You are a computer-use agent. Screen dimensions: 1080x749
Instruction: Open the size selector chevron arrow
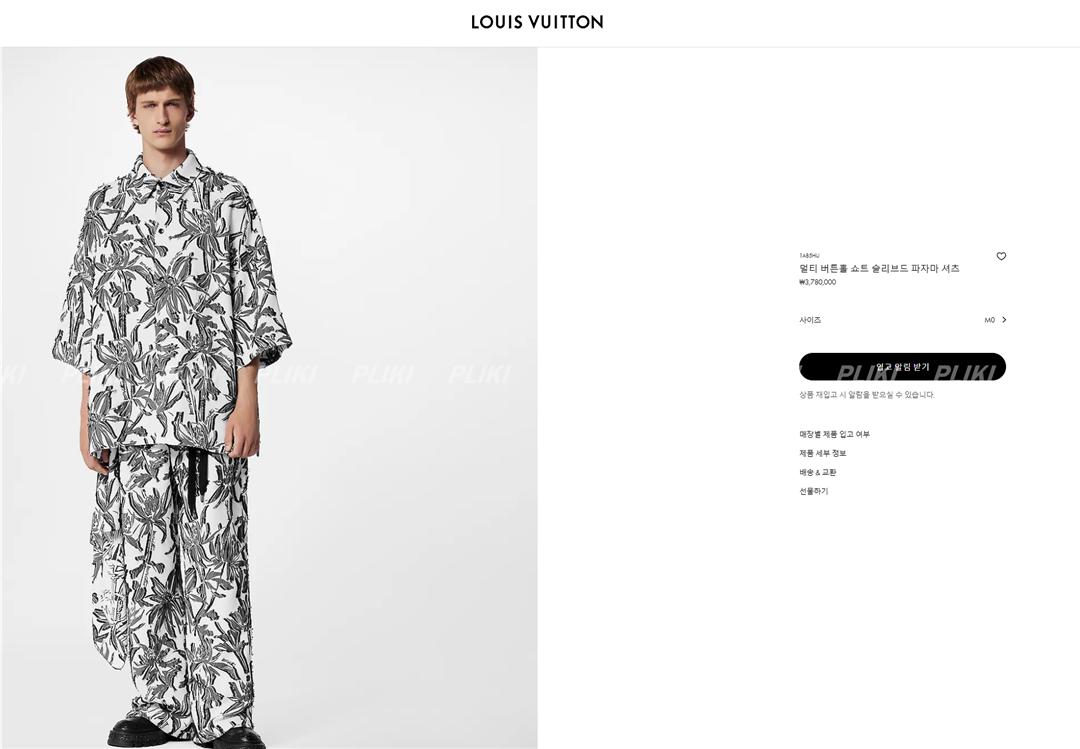tap(1004, 320)
